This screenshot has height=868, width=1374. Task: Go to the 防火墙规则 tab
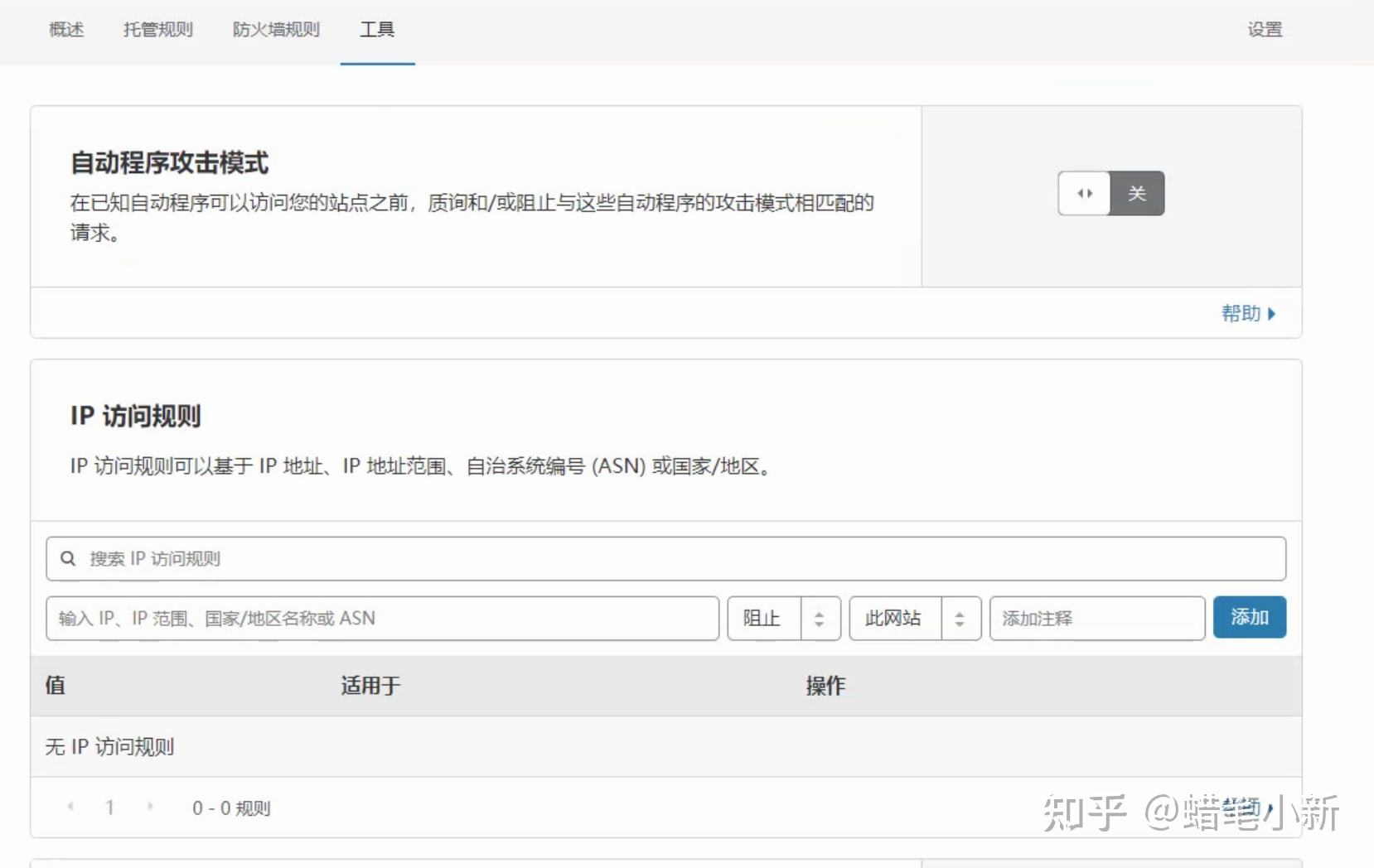(x=276, y=30)
